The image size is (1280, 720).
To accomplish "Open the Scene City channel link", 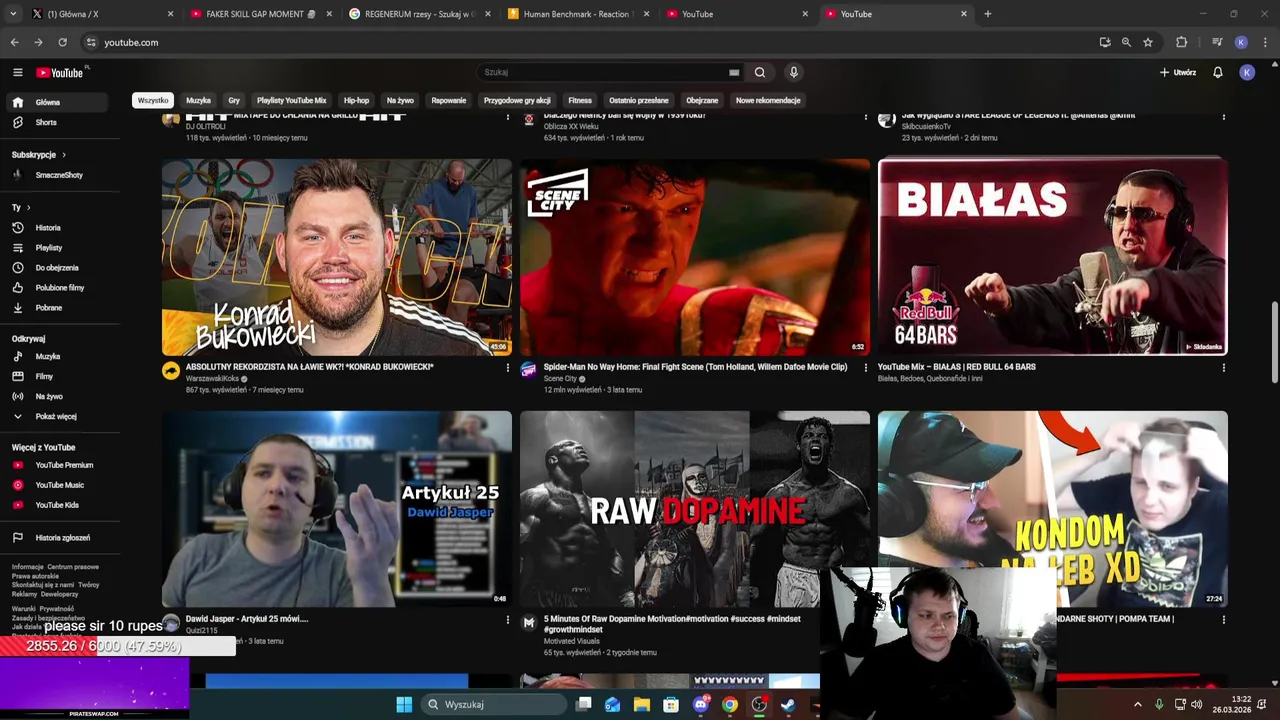I will coord(560,379).
